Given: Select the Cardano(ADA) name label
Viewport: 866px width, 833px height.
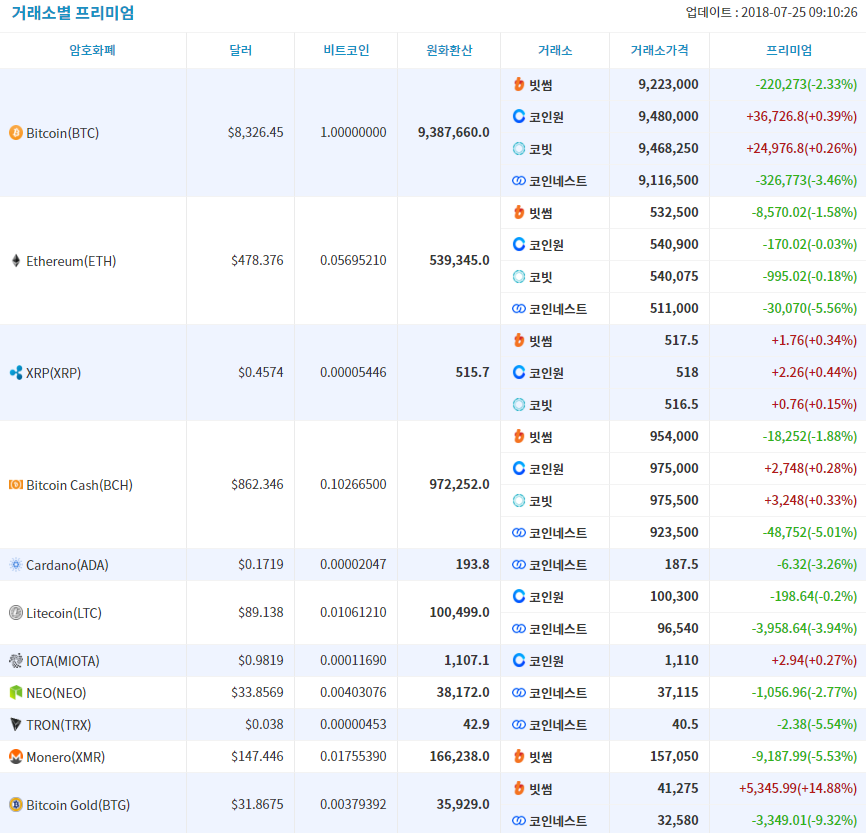Looking at the screenshot, I should coord(67,565).
